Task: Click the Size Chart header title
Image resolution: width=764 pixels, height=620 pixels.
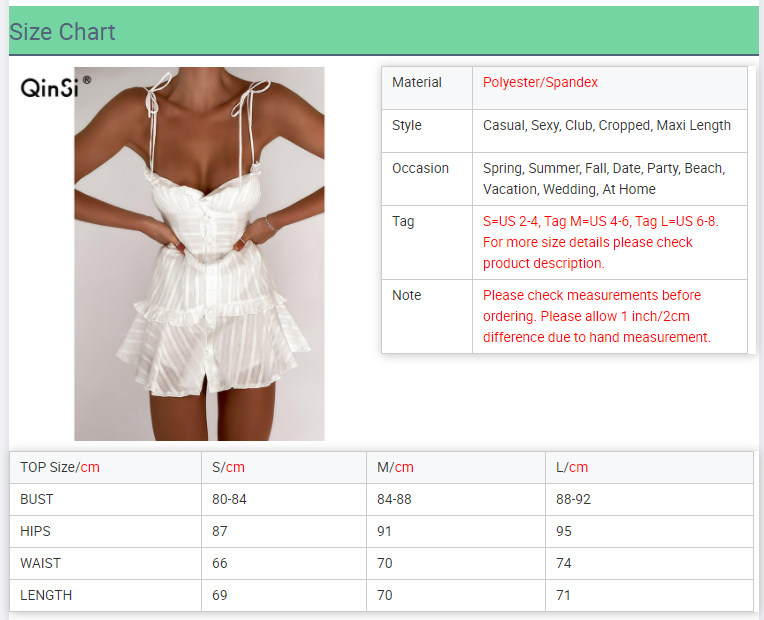Action: [62, 32]
